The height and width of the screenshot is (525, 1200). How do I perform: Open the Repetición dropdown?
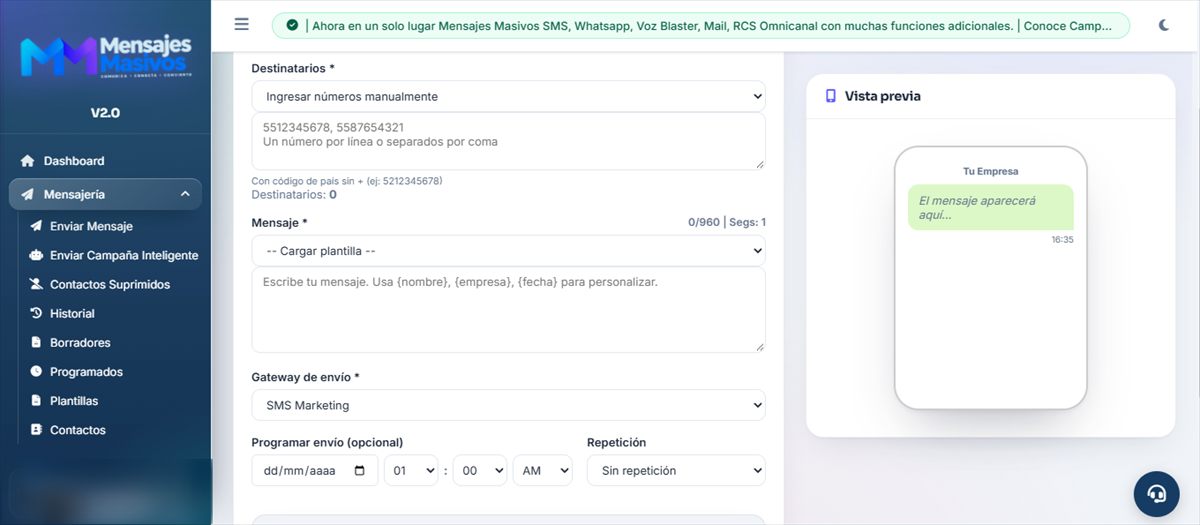coord(676,470)
